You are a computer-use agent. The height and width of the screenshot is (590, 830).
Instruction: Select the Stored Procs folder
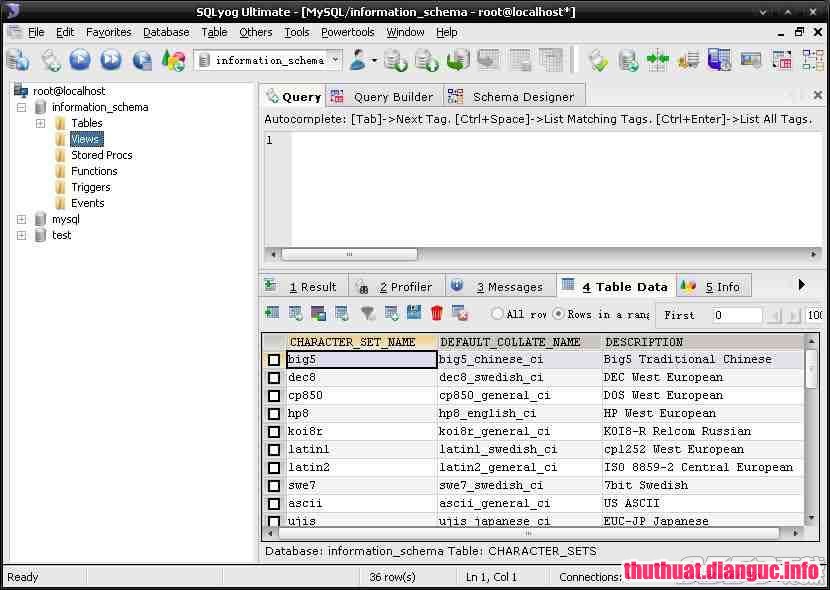point(102,155)
